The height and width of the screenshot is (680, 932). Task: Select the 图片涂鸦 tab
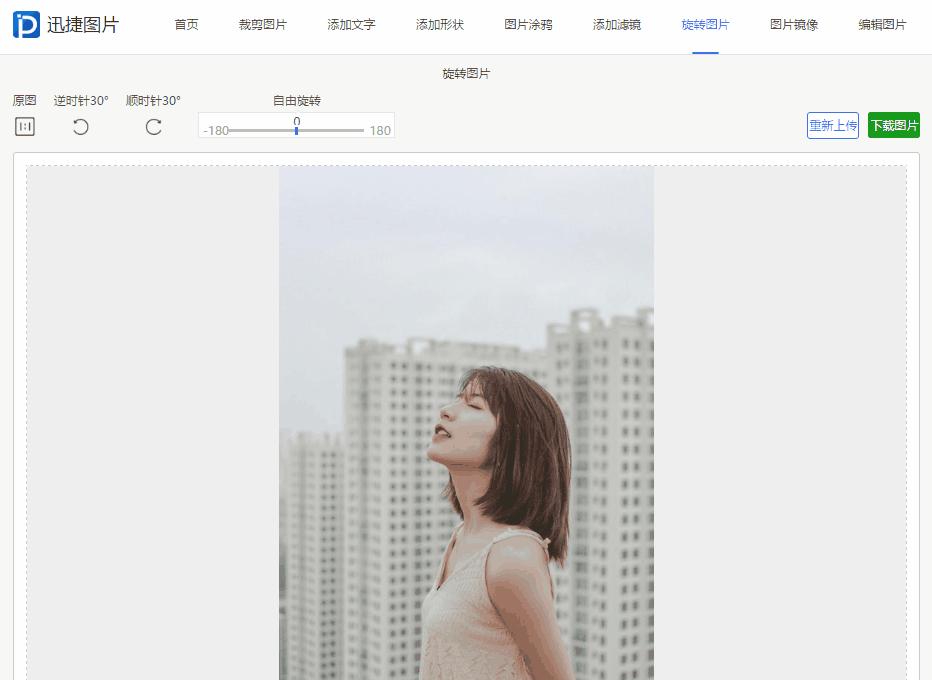click(x=528, y=24)
